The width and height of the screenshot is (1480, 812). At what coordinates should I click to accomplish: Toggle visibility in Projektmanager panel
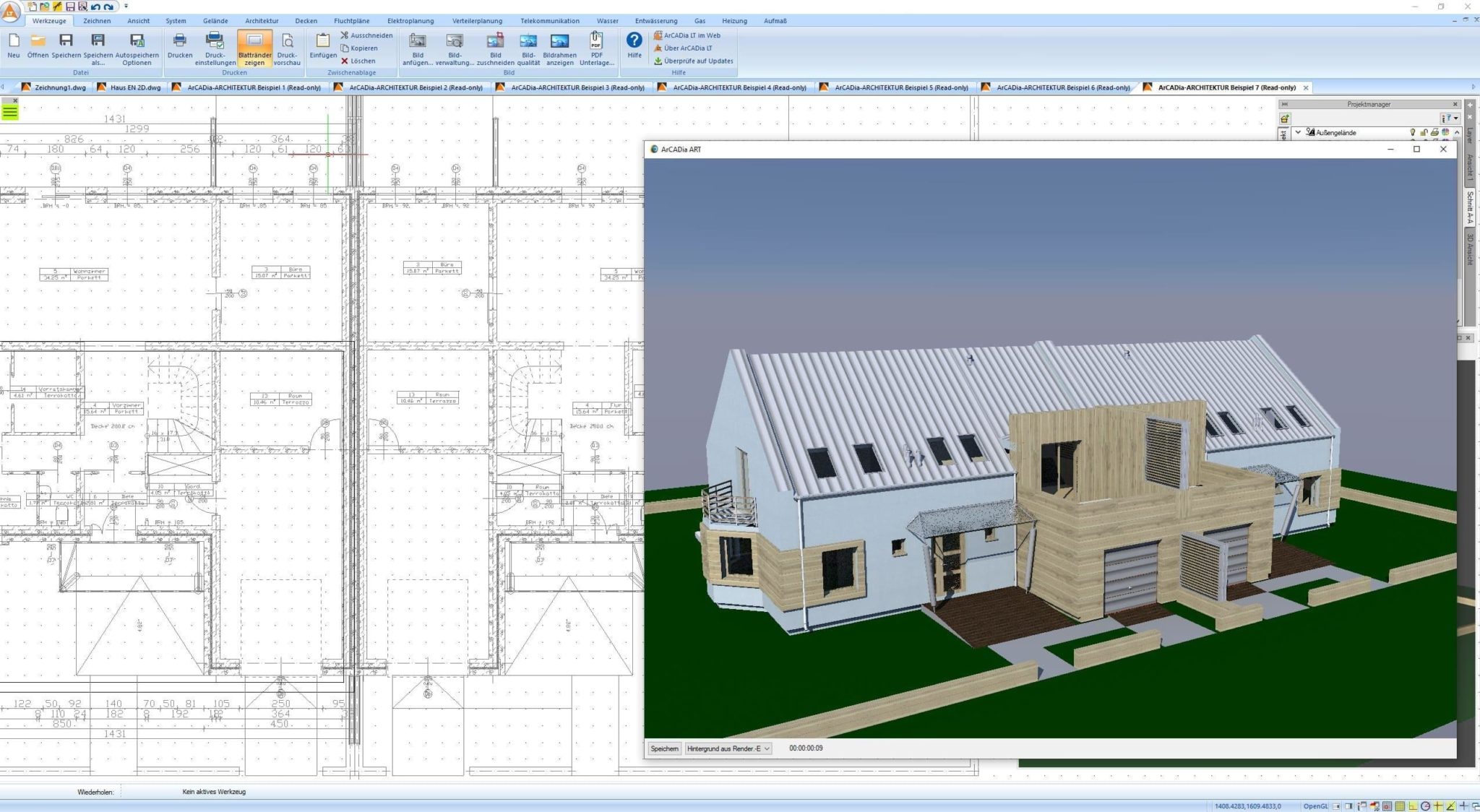tap(1407, 132)
